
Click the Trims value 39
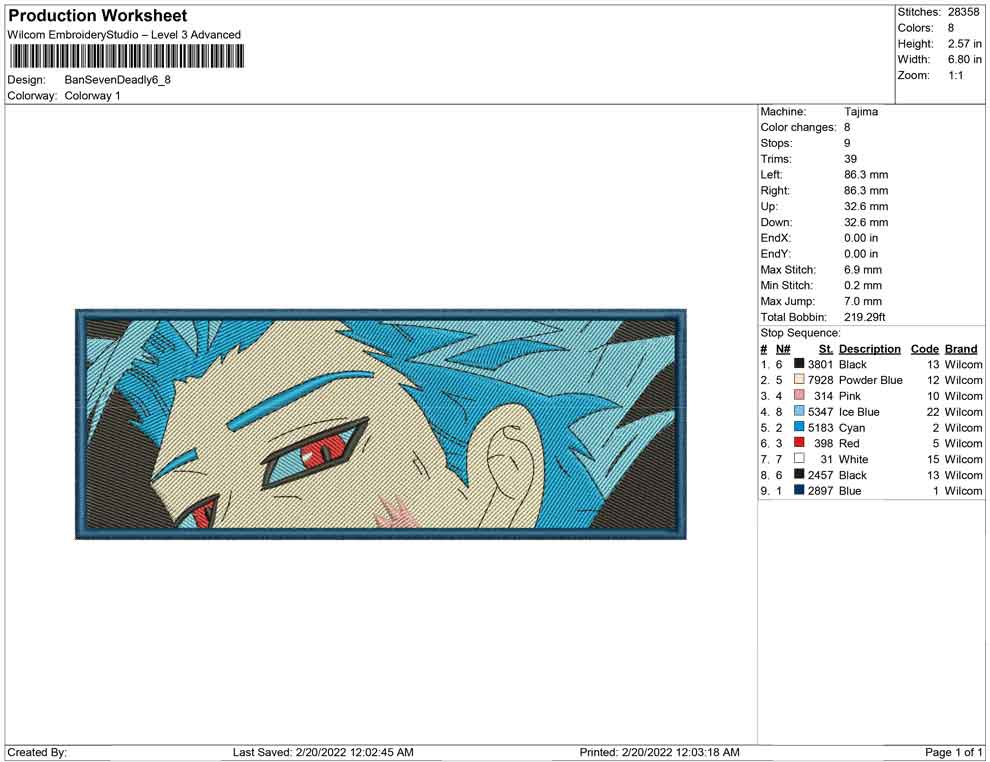(850, 159)
